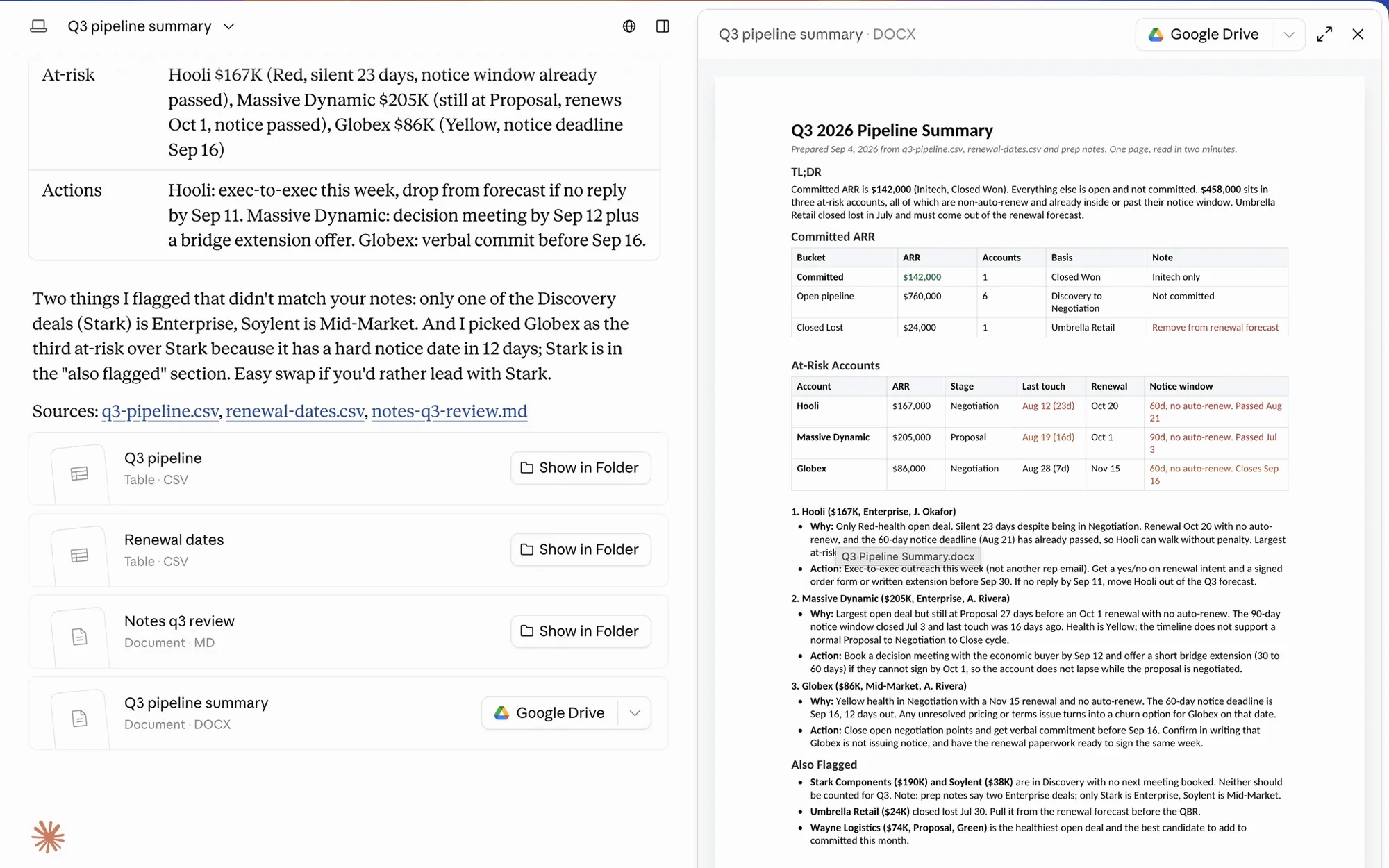Open the renewal-dates.csv source link
Viewport: 1389px width, 868px height.
click(295, 411)
